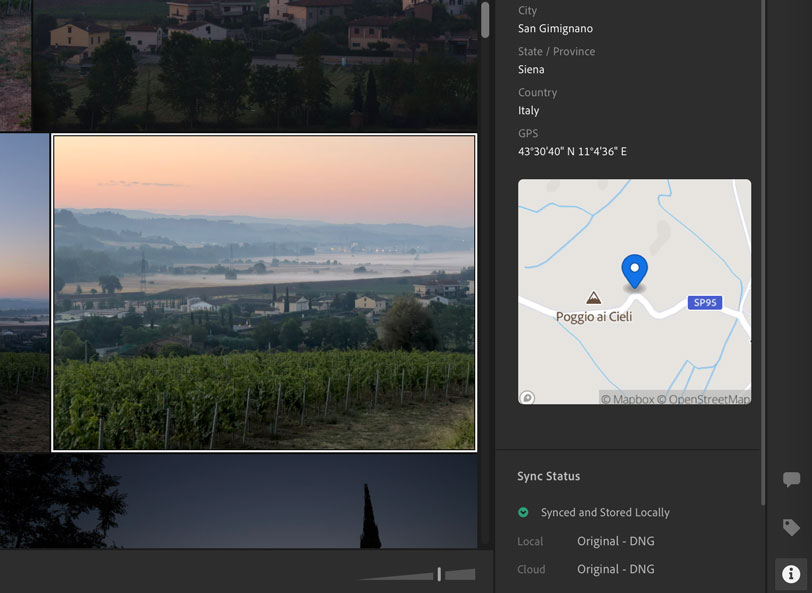Toggle the Info panel closed
Screen dimensions: 812x593
coord(791,573)
